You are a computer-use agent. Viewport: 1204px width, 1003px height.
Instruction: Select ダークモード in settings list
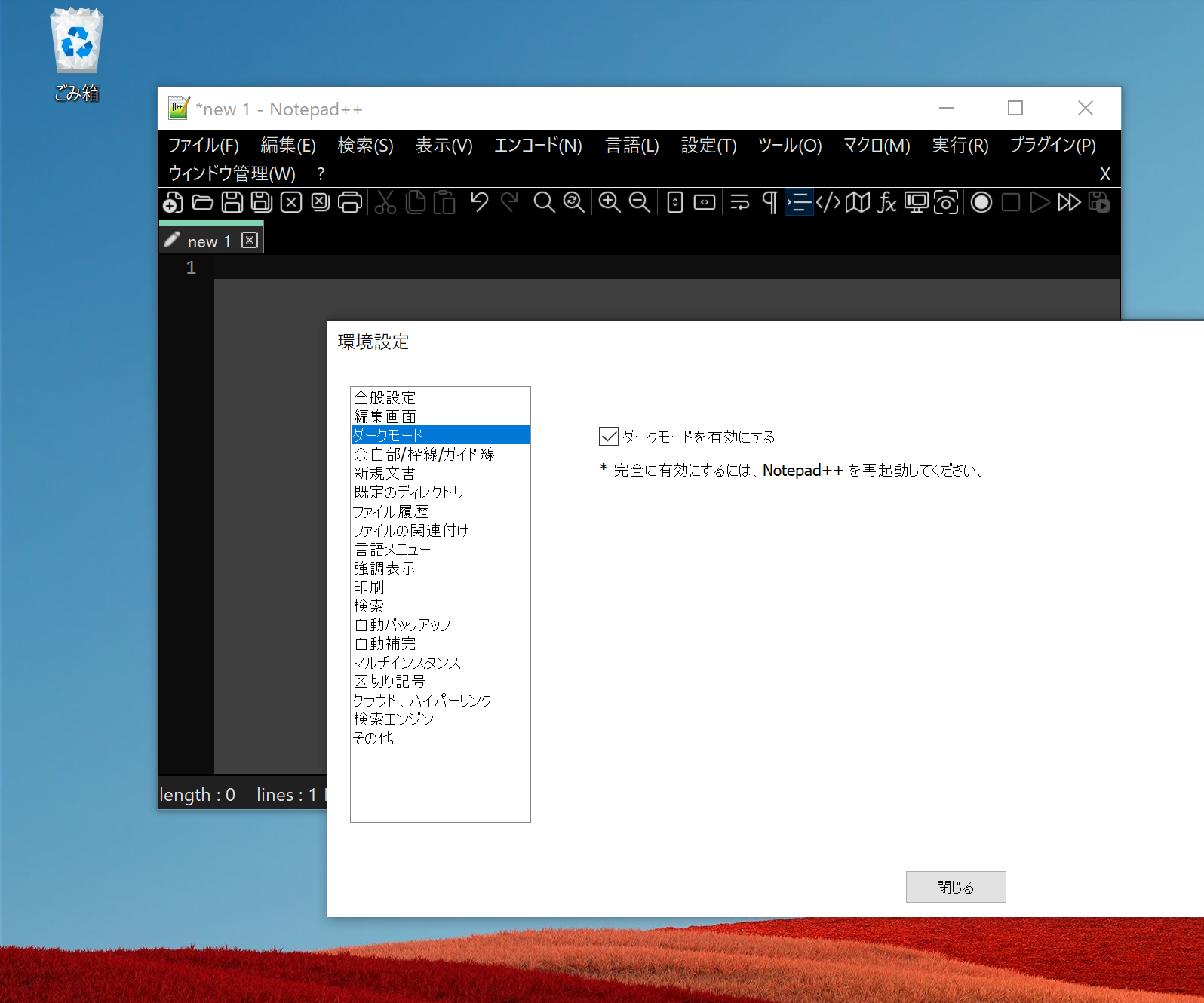pyautogui.click(x=440, y=435)
